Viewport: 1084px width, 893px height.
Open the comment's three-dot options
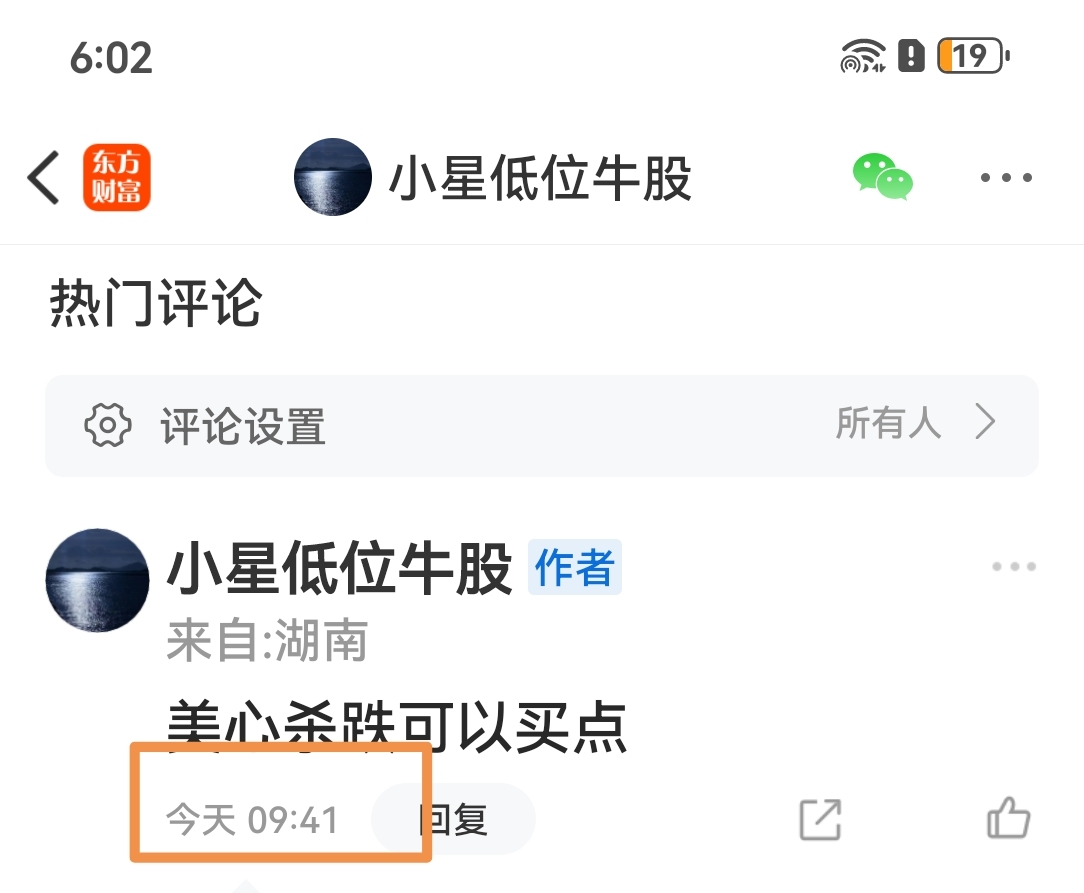tap(1013, 567)
